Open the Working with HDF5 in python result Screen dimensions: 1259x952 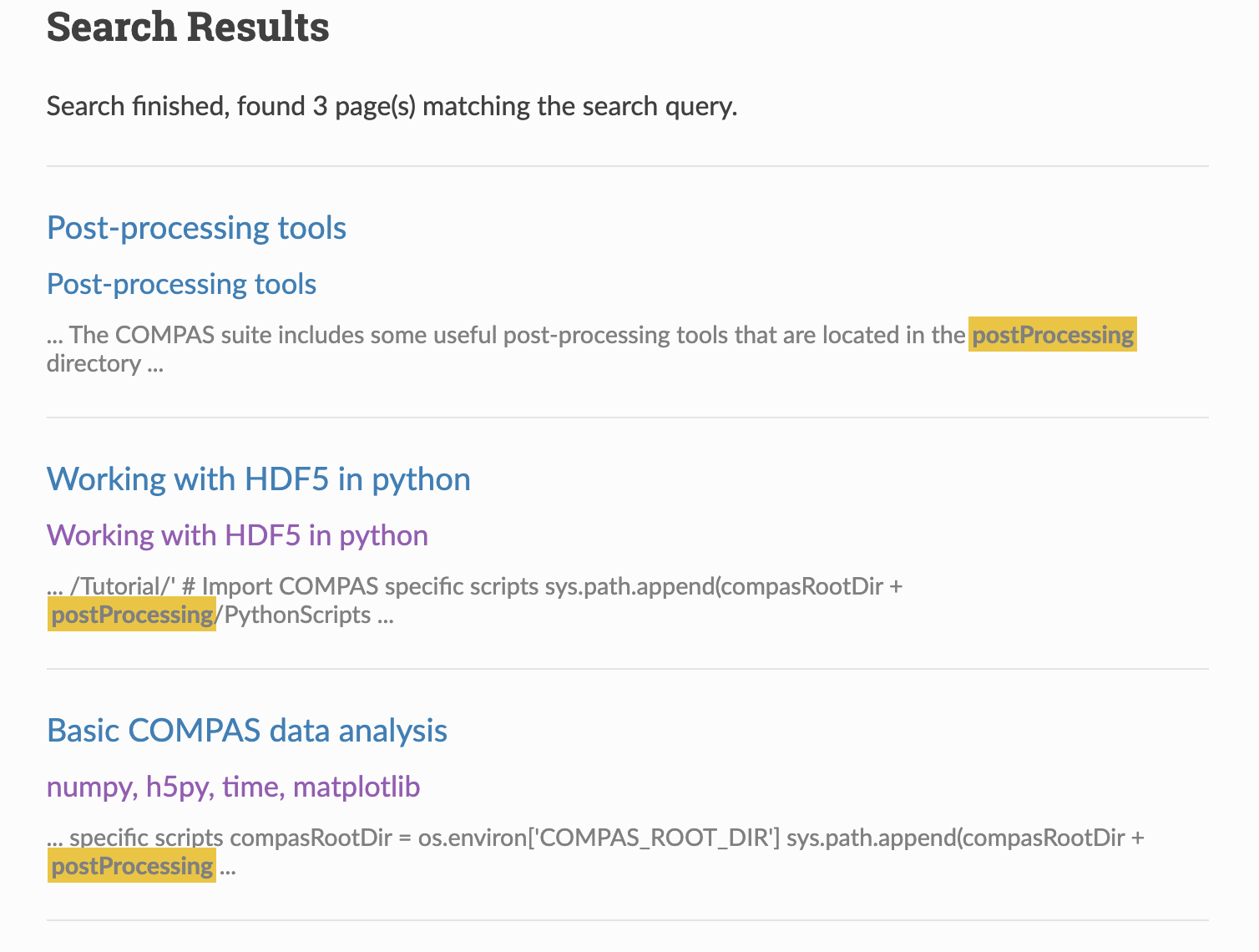click(x=259, y=479)
